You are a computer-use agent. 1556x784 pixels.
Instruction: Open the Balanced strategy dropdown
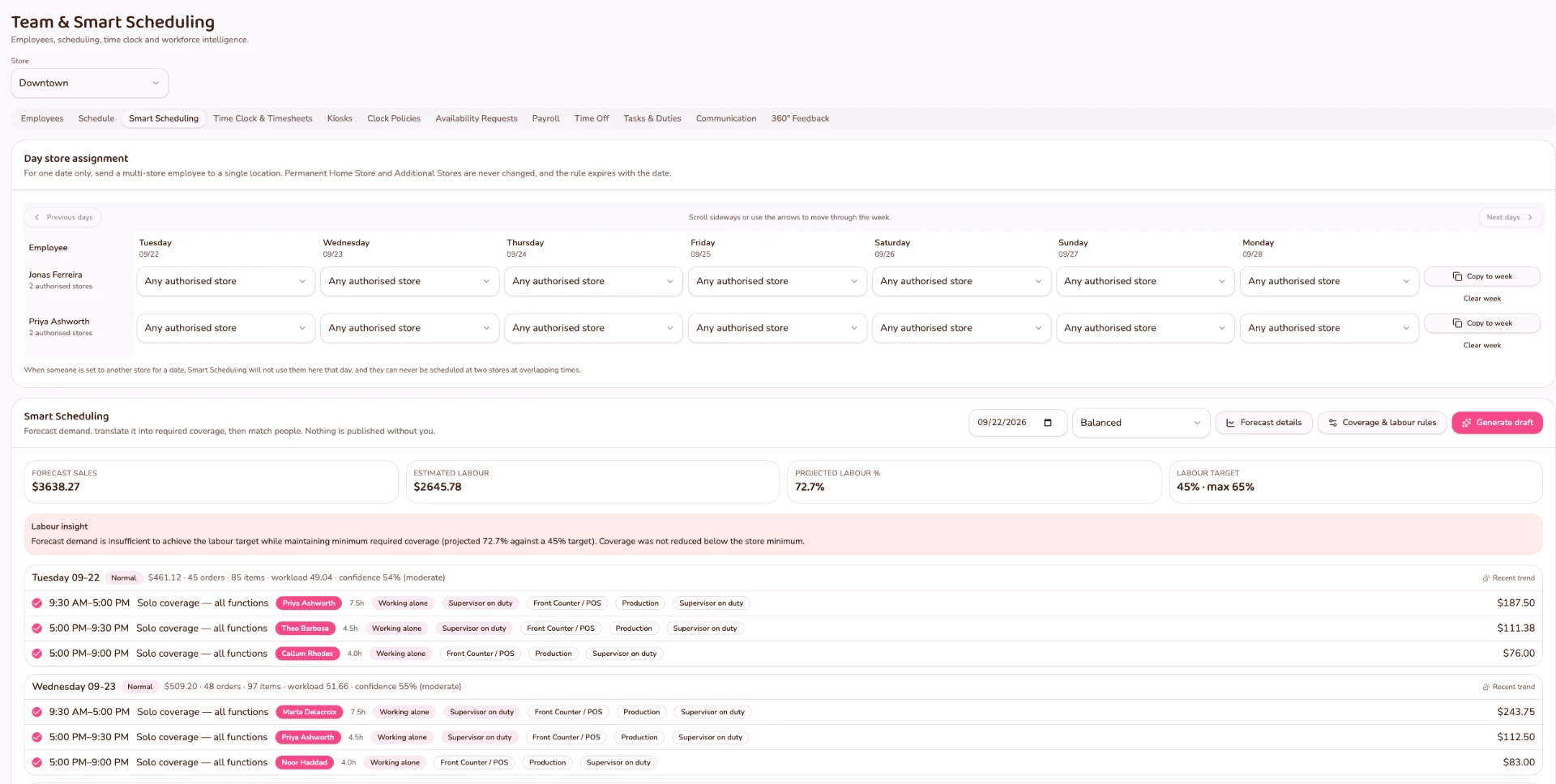1140,423
